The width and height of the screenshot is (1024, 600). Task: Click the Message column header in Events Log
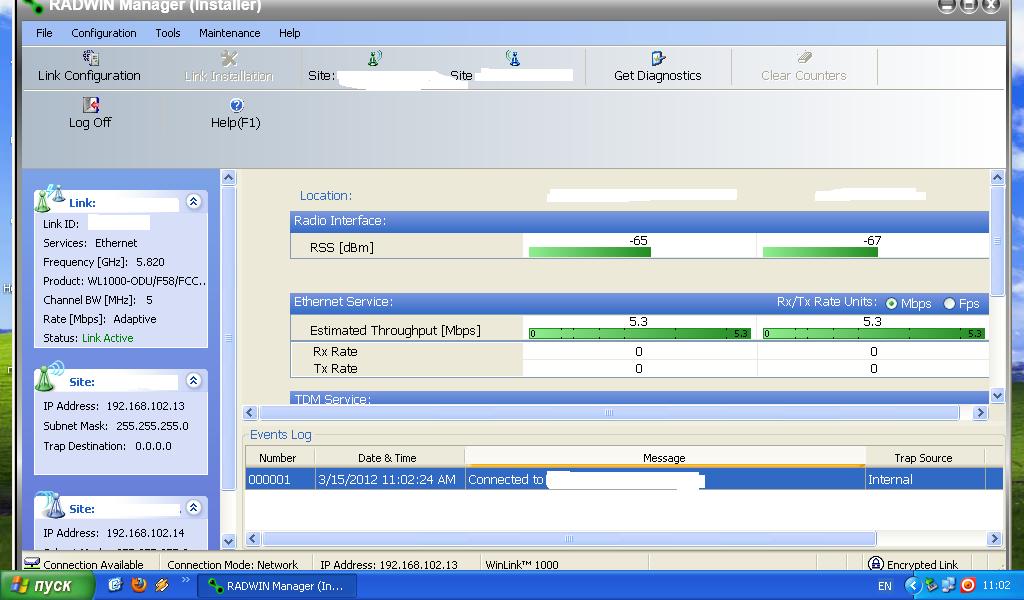pyautogui.click(x=664, y=458)
